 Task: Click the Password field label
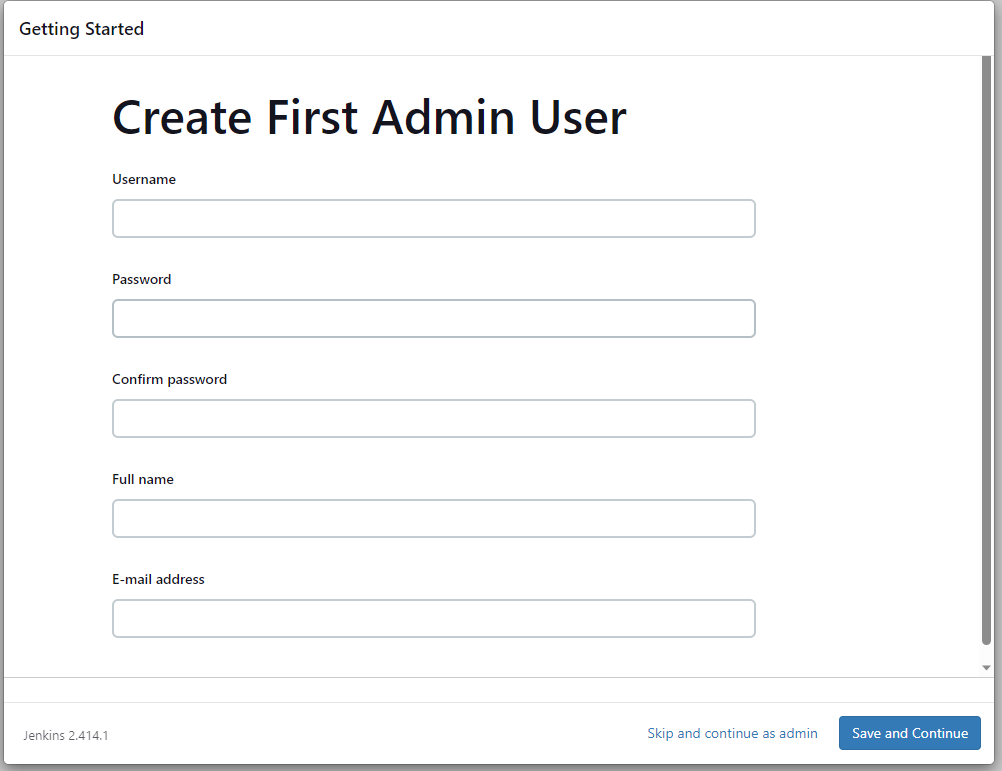[x=141, y=280]
